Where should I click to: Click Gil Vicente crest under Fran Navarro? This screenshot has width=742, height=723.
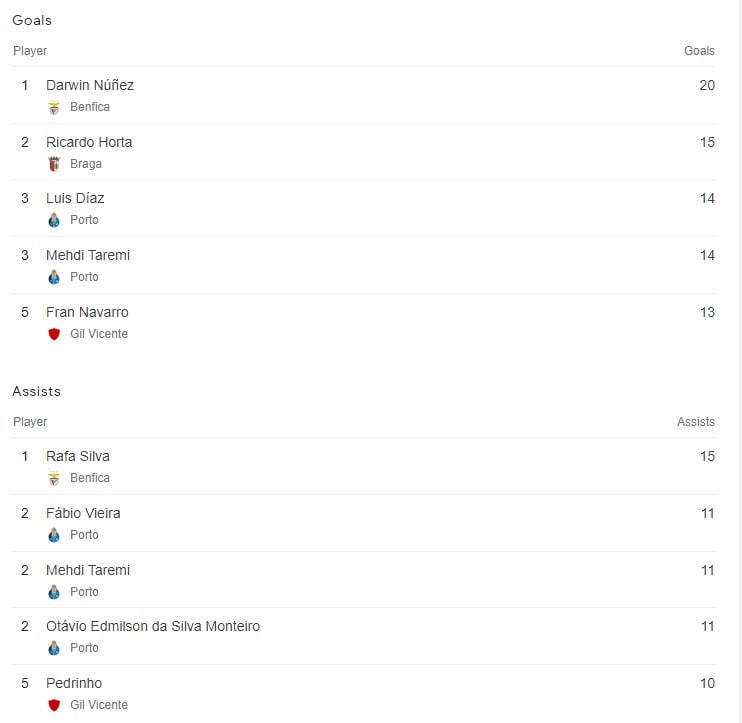[54, 334]
